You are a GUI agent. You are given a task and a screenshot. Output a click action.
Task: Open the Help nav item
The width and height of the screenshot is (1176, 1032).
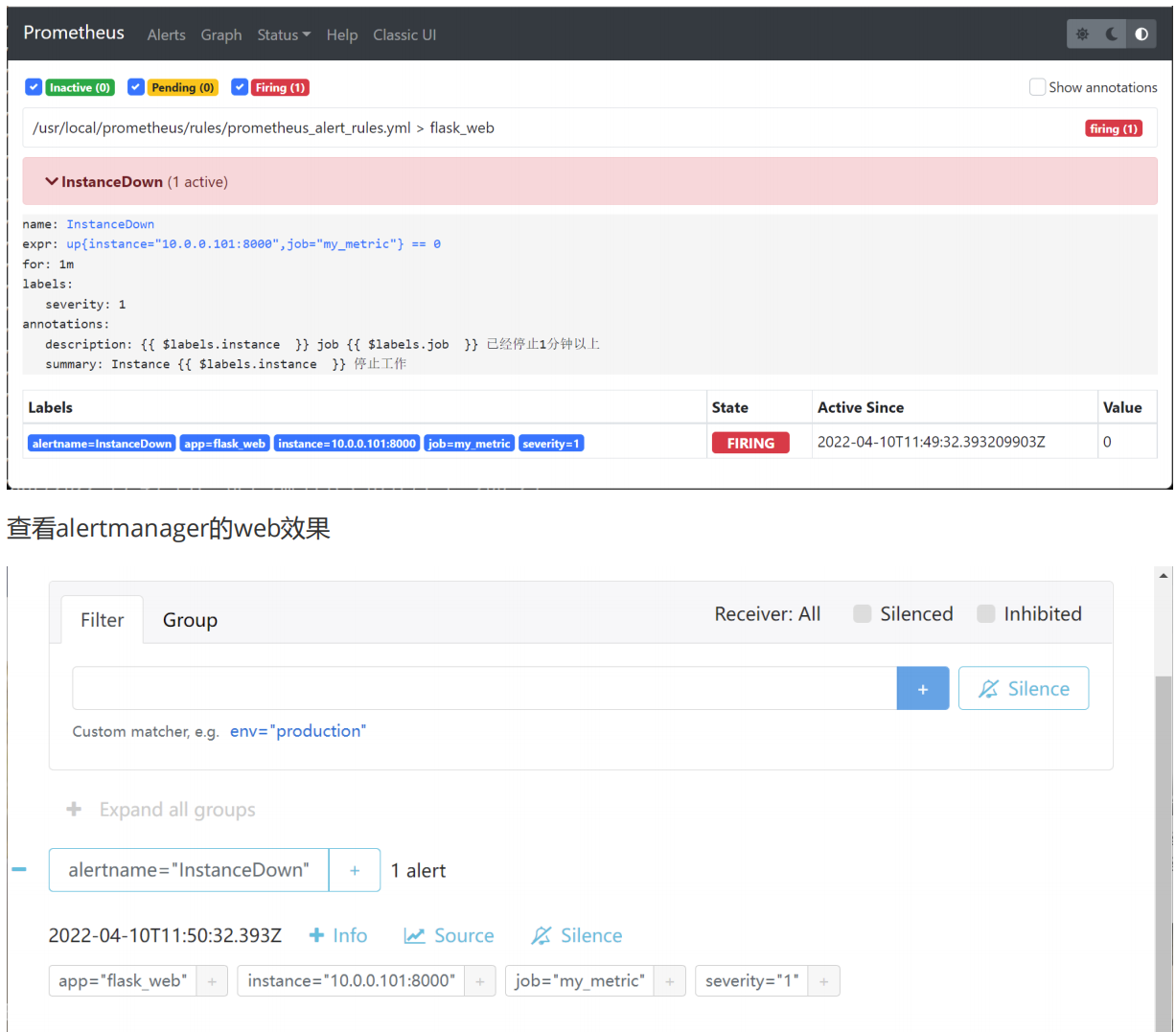click(x=342, y=34)
